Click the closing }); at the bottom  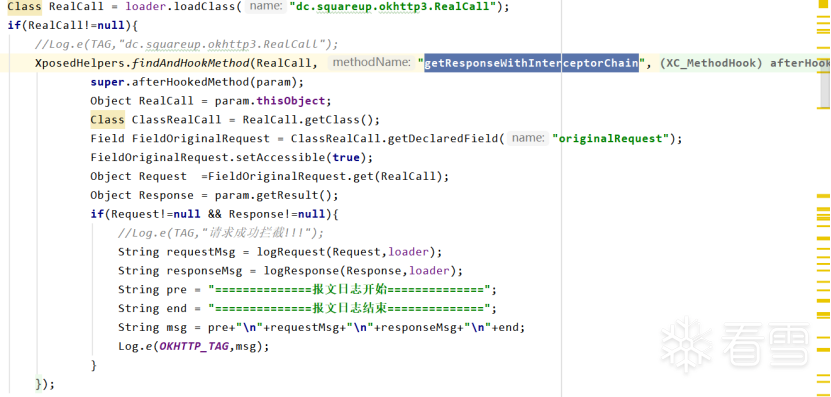click(x=45, y=384)
